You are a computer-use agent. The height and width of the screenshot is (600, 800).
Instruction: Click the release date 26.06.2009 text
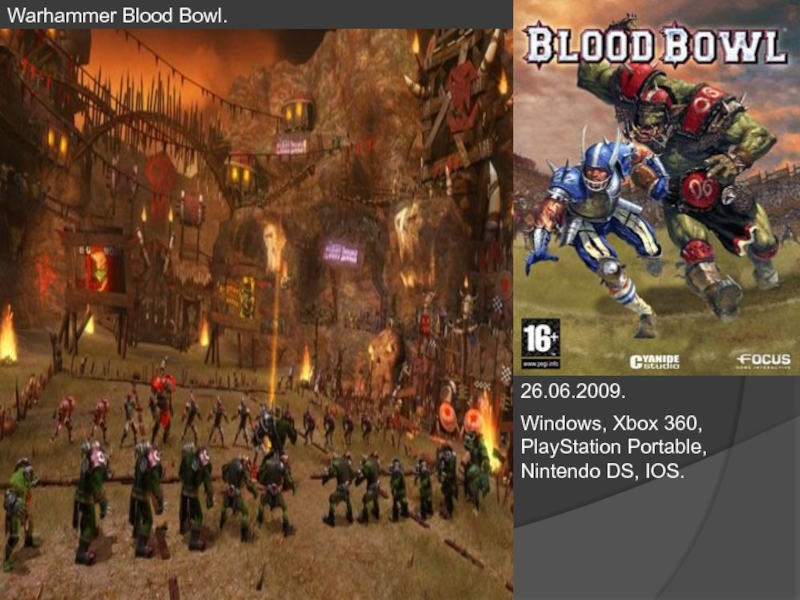pyautogui.click(x=572, y=391)
